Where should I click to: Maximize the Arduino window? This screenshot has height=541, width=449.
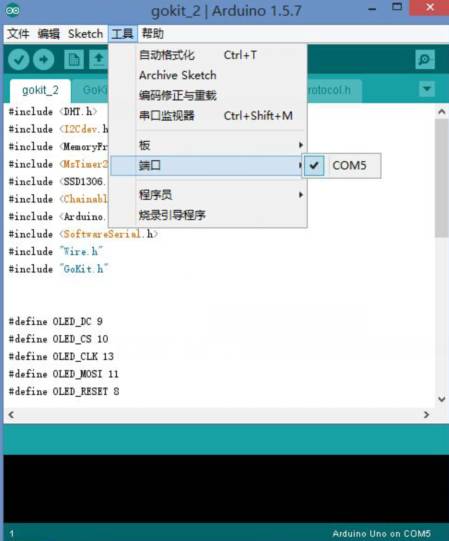coord(397,8)
